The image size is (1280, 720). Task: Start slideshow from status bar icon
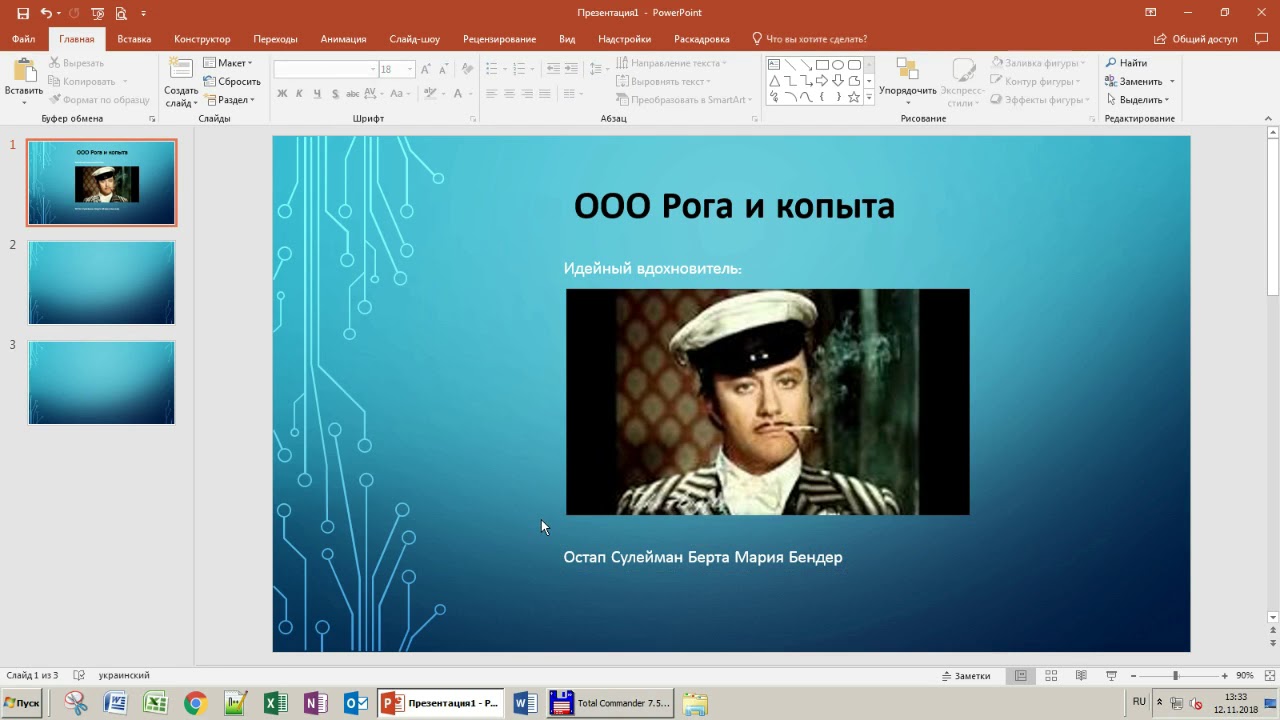pyautogui.click(x=1111, y=676)
